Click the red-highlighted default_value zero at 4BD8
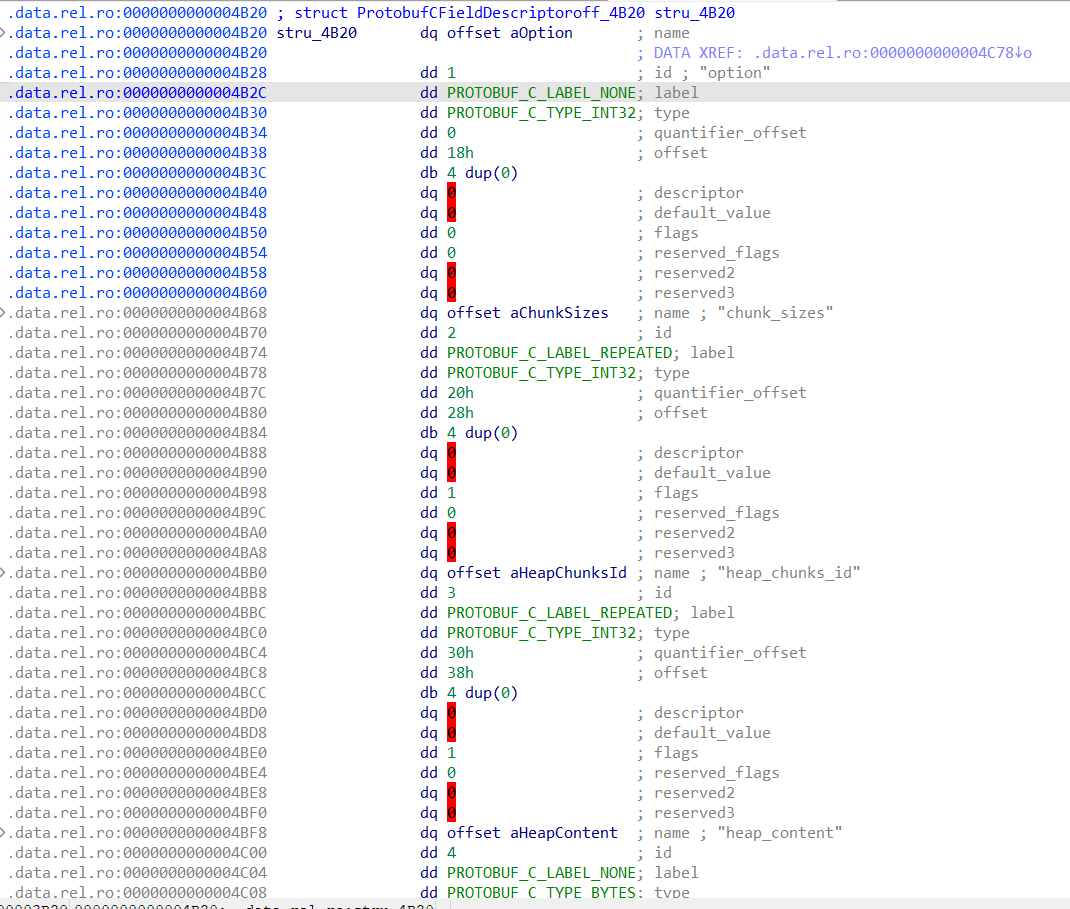 [452, 733]
